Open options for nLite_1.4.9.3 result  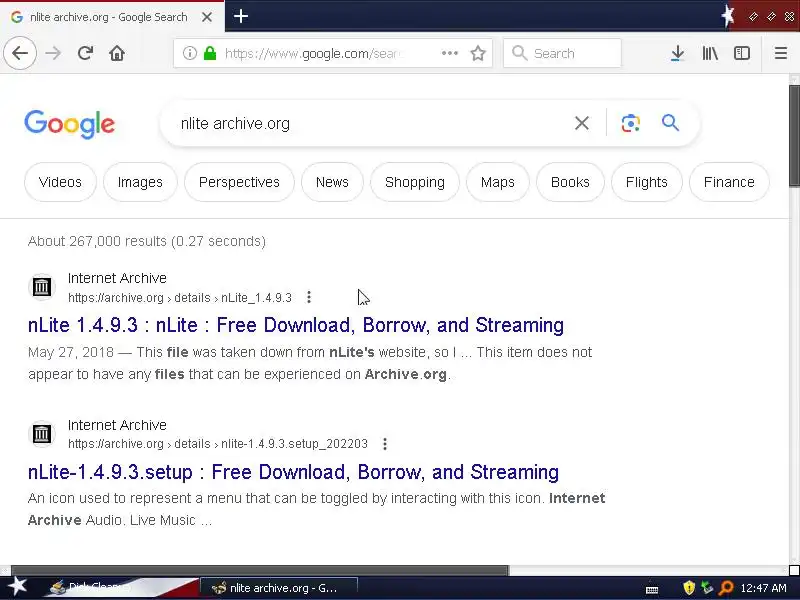(x=309, y=297)
